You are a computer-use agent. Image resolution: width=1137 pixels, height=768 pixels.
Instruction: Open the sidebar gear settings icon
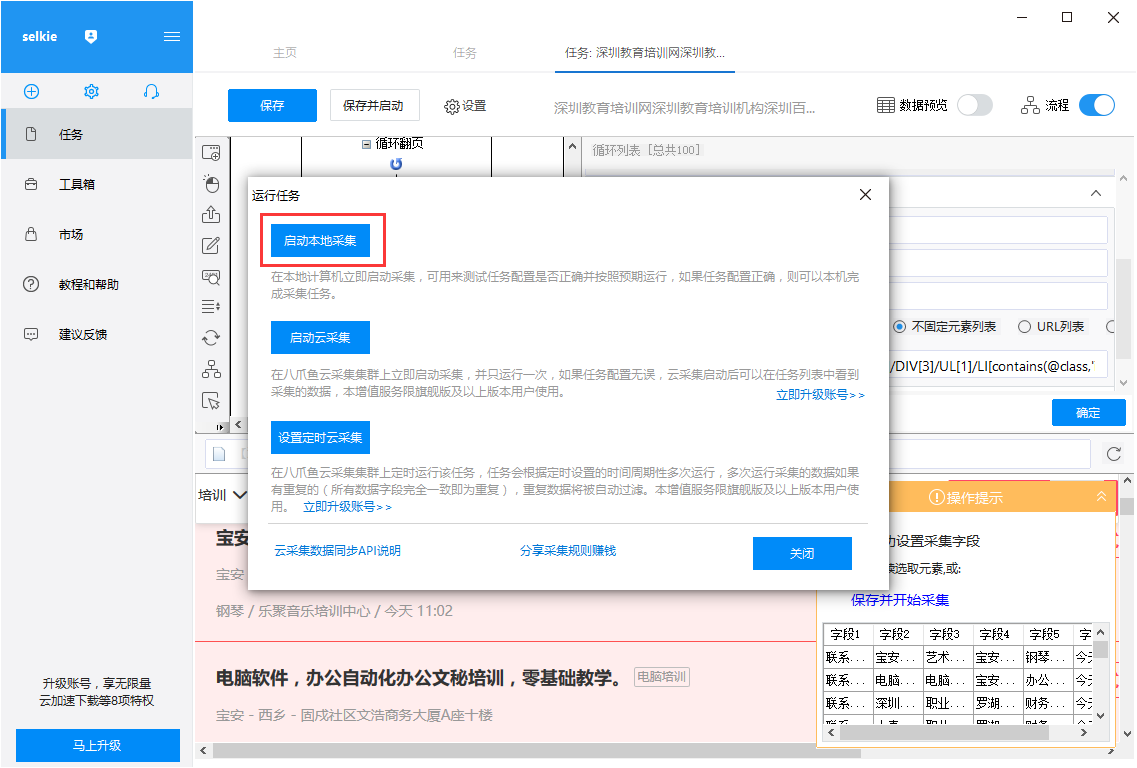point(91,91)
